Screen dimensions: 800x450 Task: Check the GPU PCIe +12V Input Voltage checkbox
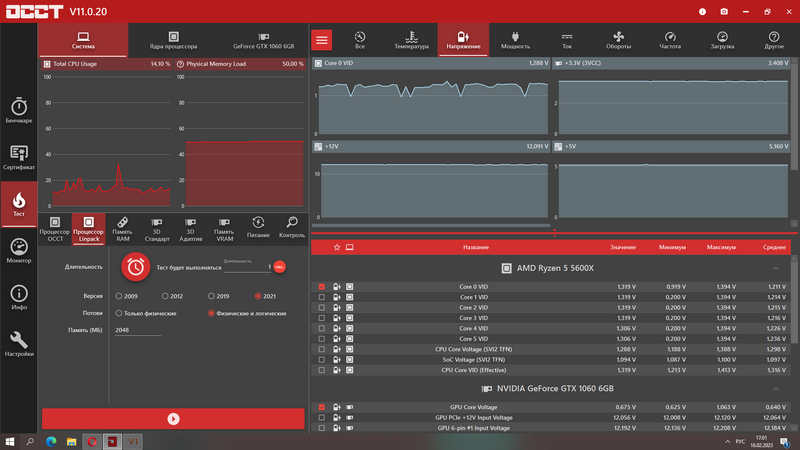321,417
